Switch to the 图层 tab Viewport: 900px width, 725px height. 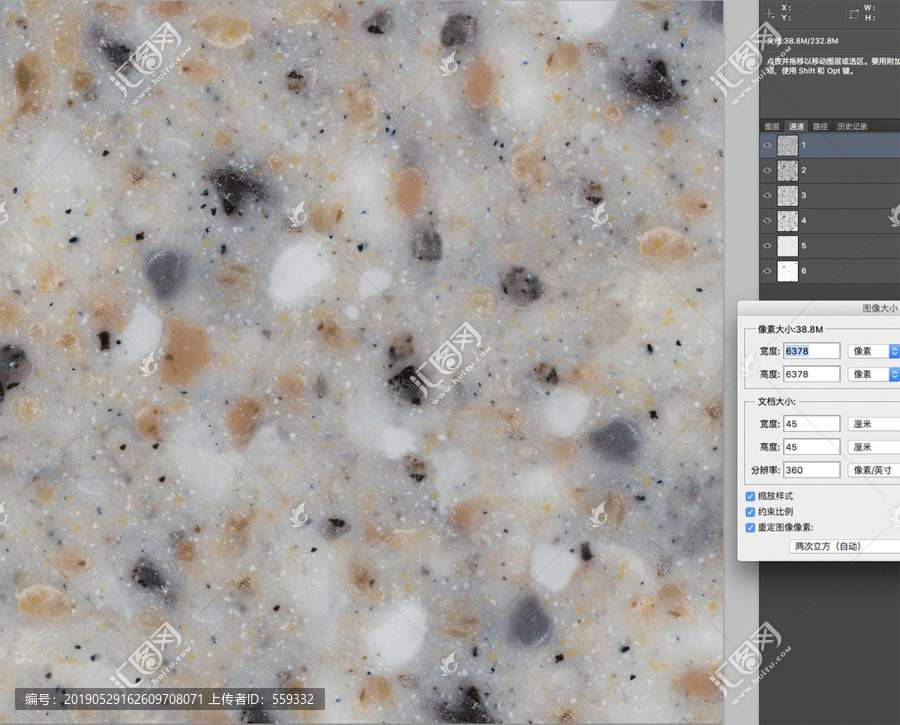772,126
